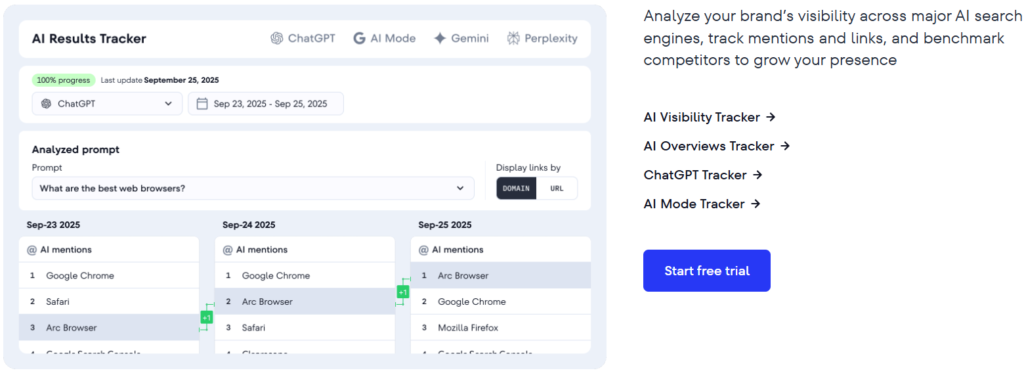1024x383 pixels.
Task: Open the Sep 23 - Sep 25 date picker
Action: [266, 103]
